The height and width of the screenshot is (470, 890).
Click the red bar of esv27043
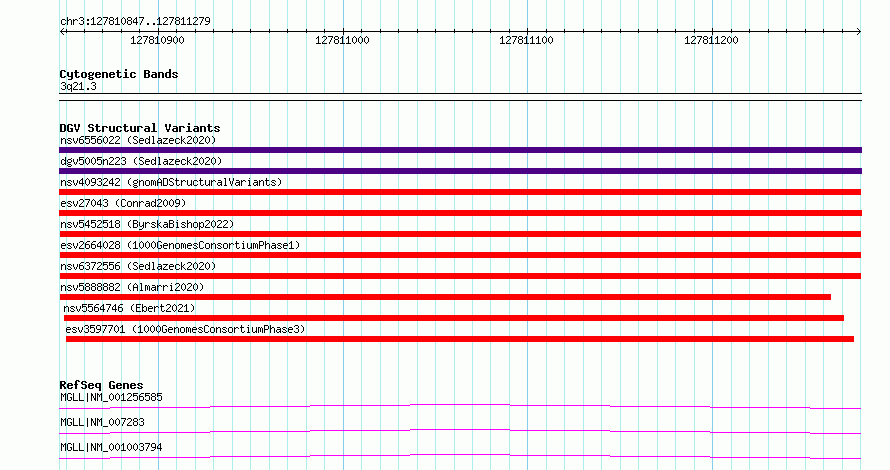coord(460,213)
